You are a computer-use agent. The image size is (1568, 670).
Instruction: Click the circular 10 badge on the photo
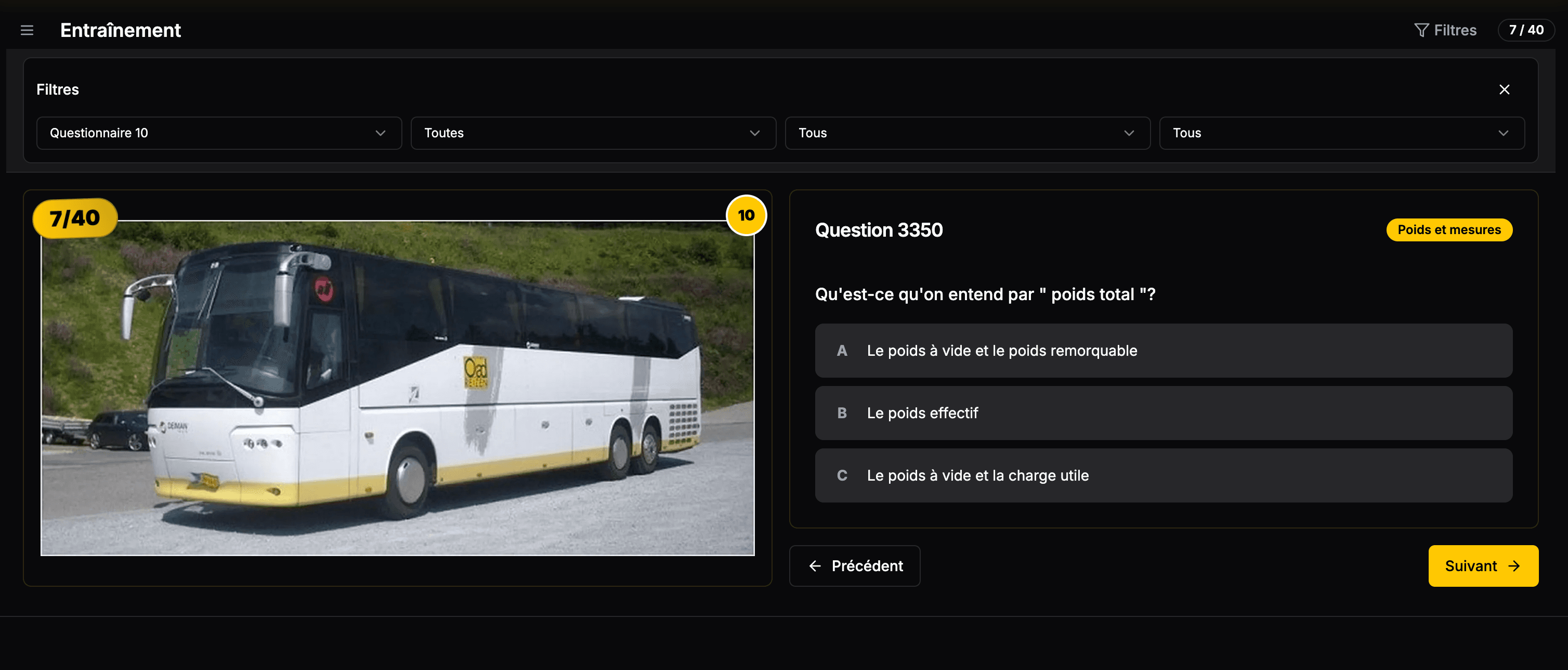click(x=746, y=214)
